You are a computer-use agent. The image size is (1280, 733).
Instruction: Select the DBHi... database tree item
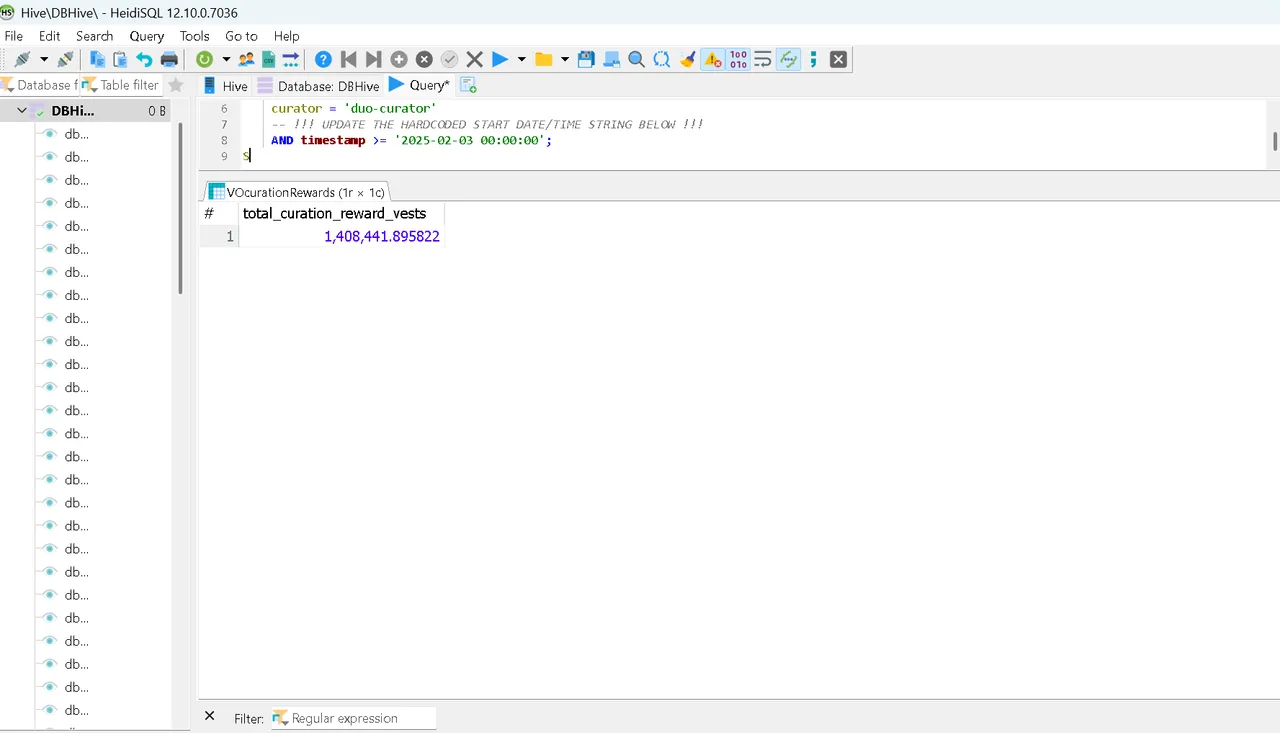(x=73, y=111)
